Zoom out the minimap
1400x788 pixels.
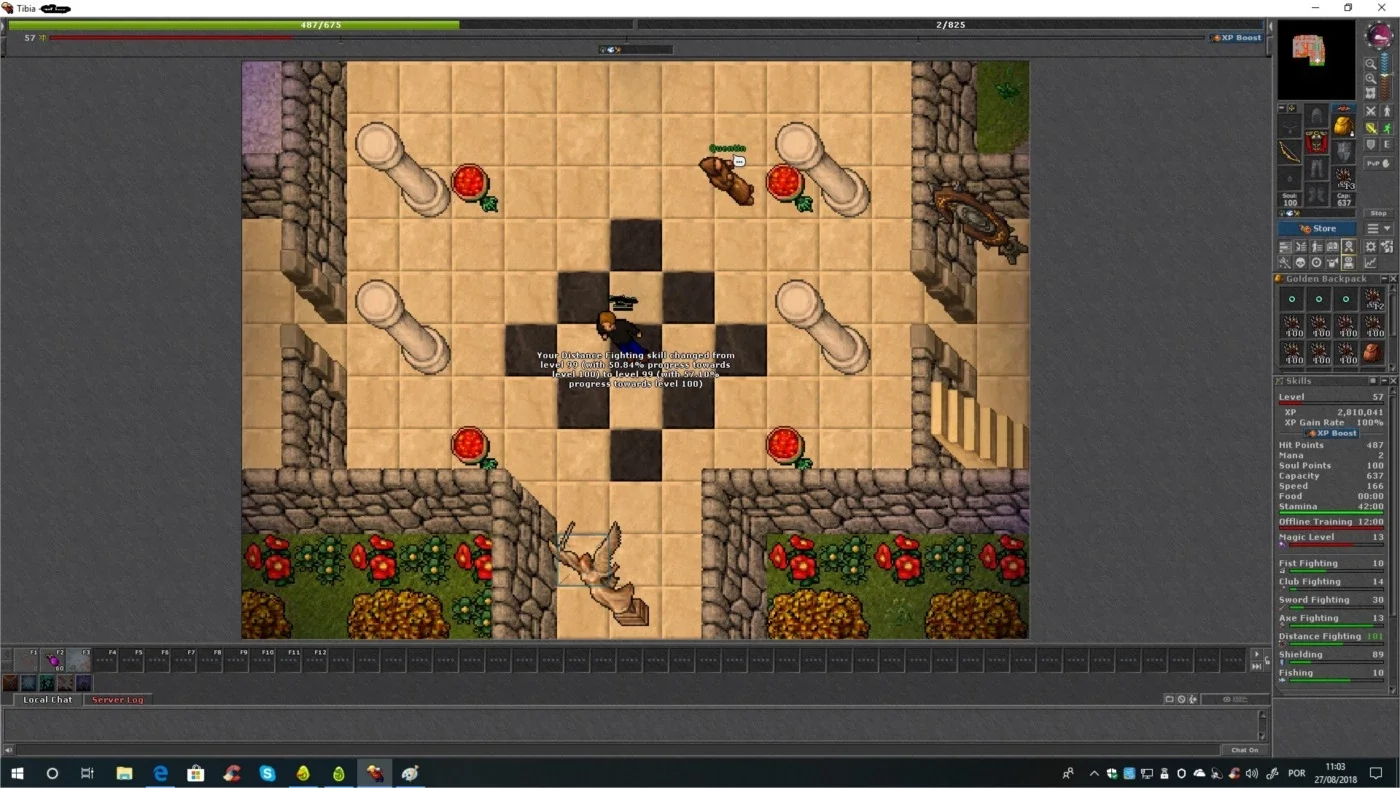(1371, 64)
